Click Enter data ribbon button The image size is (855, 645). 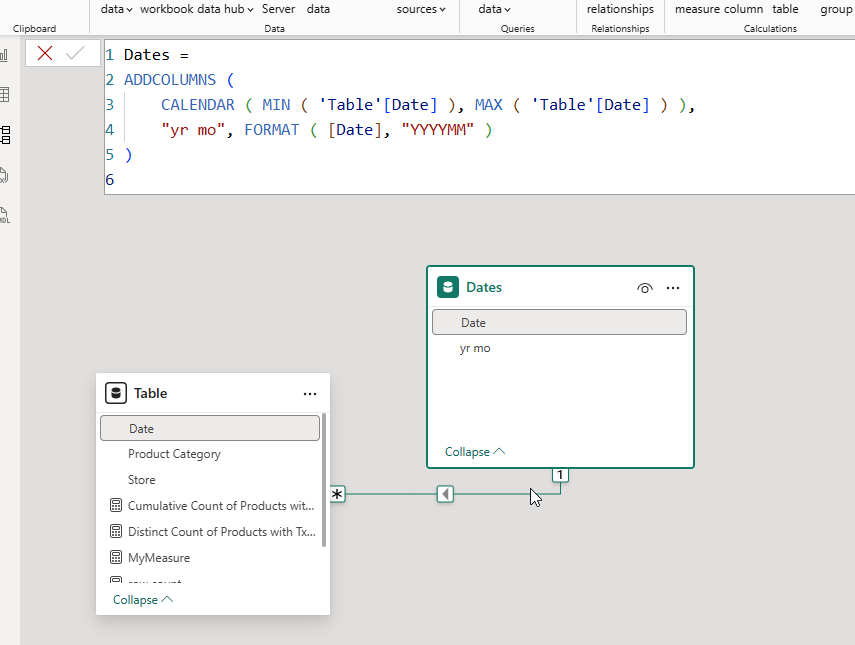pos(318,9)
